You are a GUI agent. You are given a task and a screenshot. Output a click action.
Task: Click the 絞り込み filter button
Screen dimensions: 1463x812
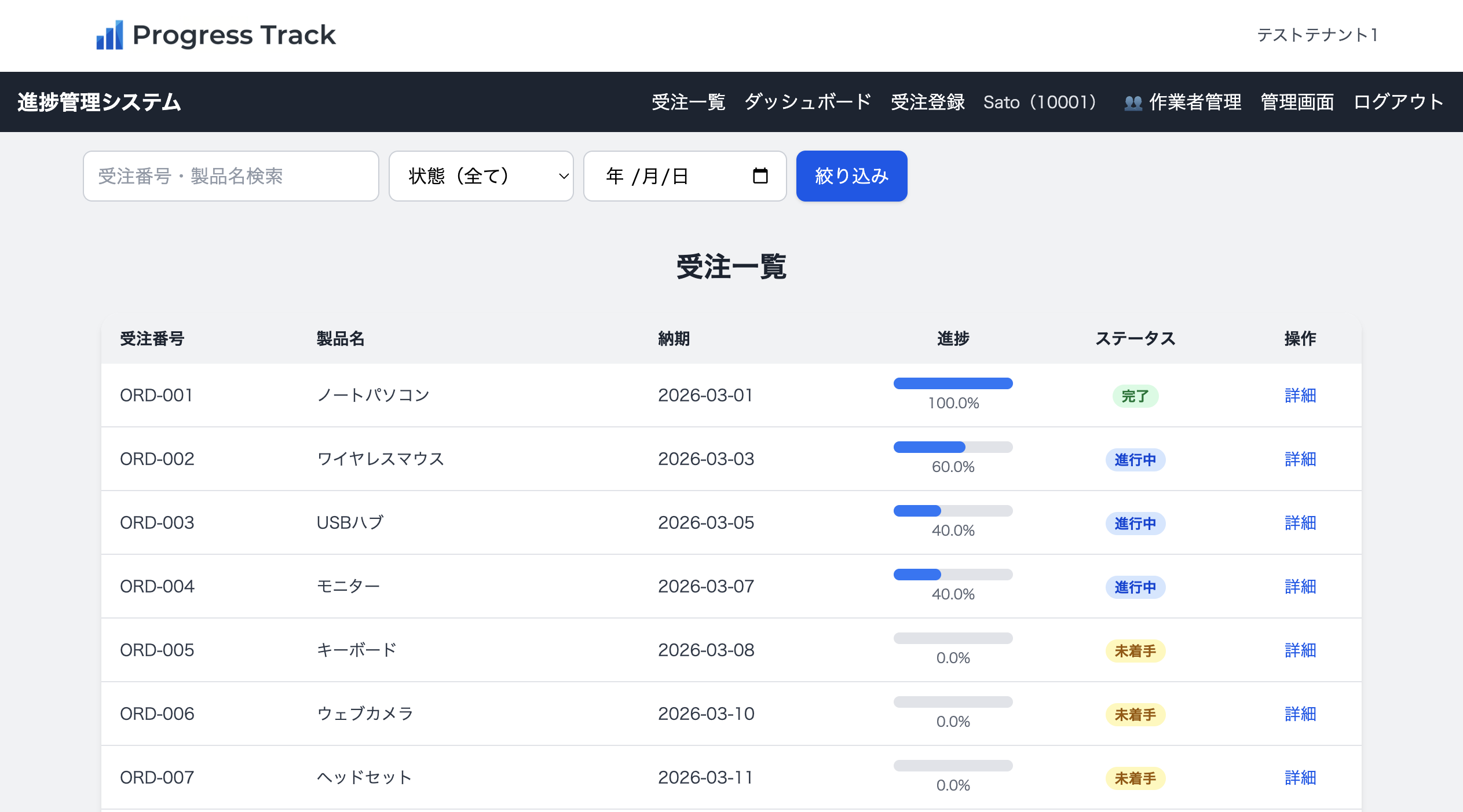coord(851,175)
